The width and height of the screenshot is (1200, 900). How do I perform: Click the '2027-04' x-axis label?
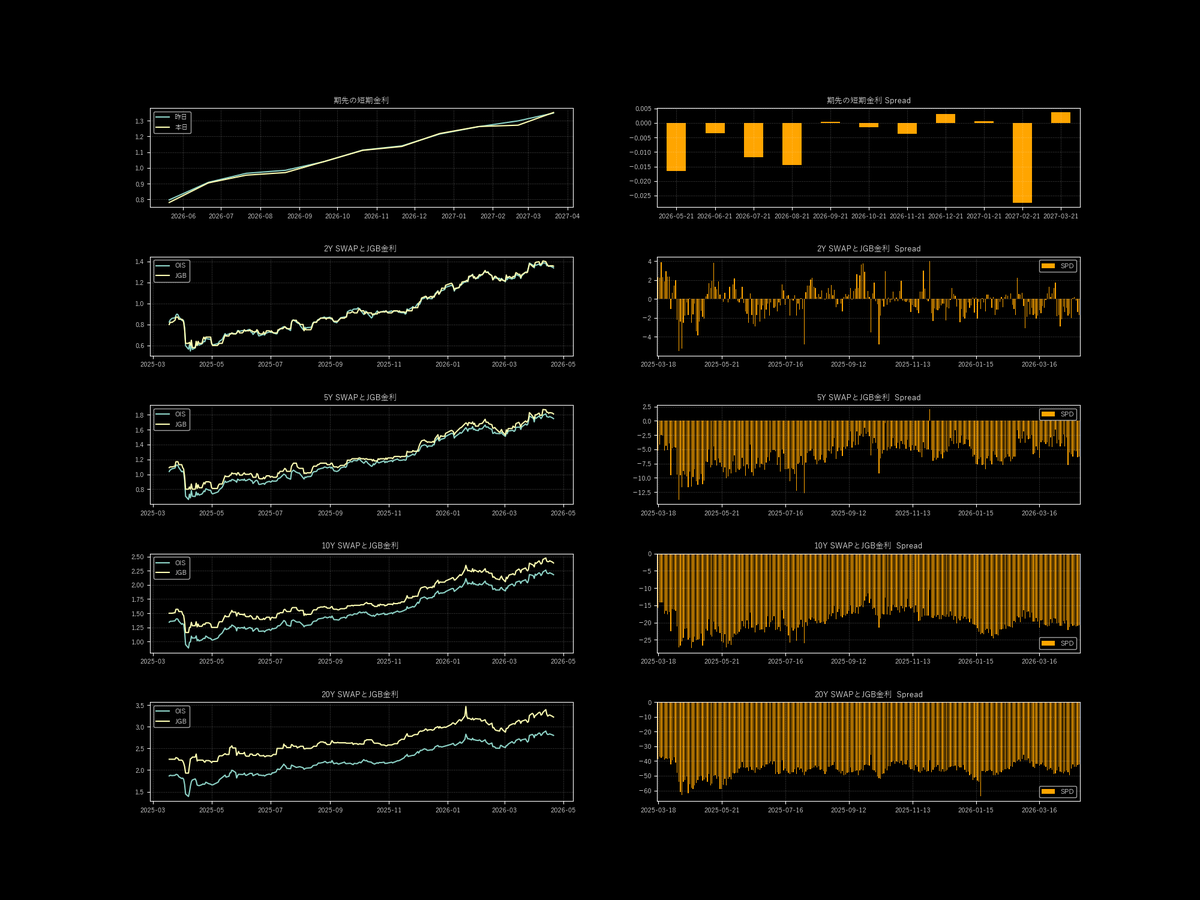[567, 216]
